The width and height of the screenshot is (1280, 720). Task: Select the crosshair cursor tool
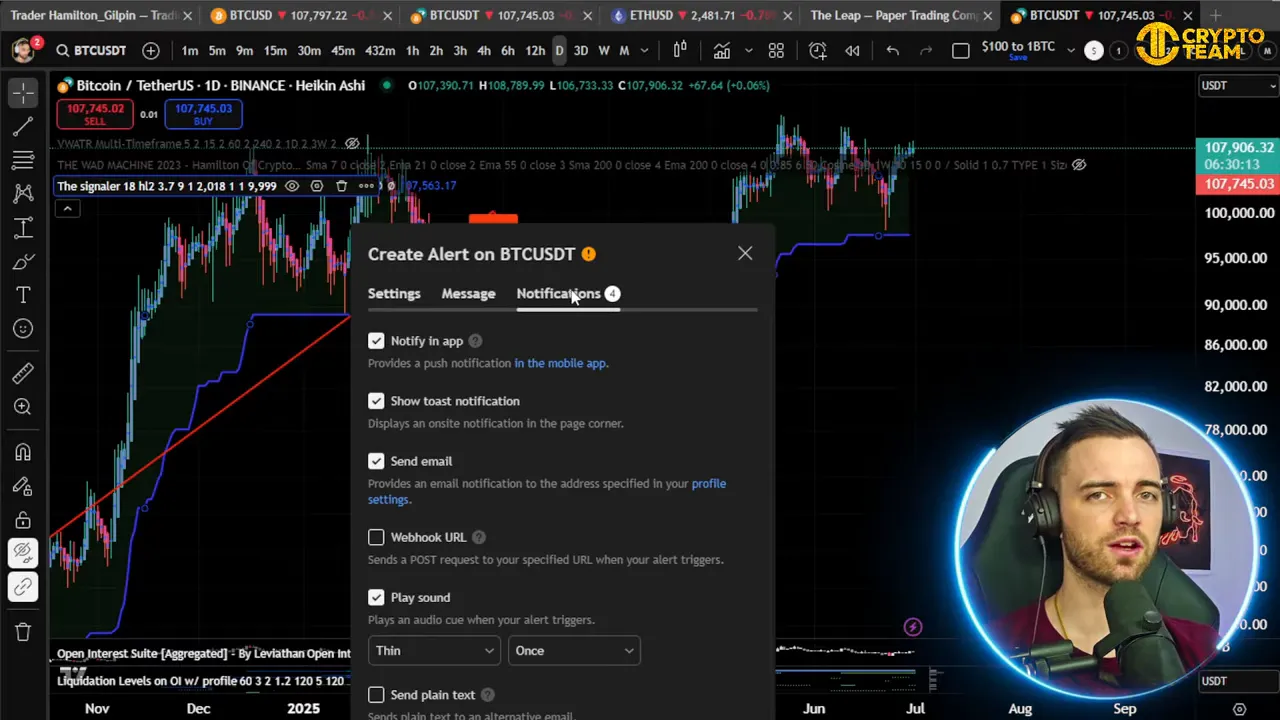[x=23, y=93]
